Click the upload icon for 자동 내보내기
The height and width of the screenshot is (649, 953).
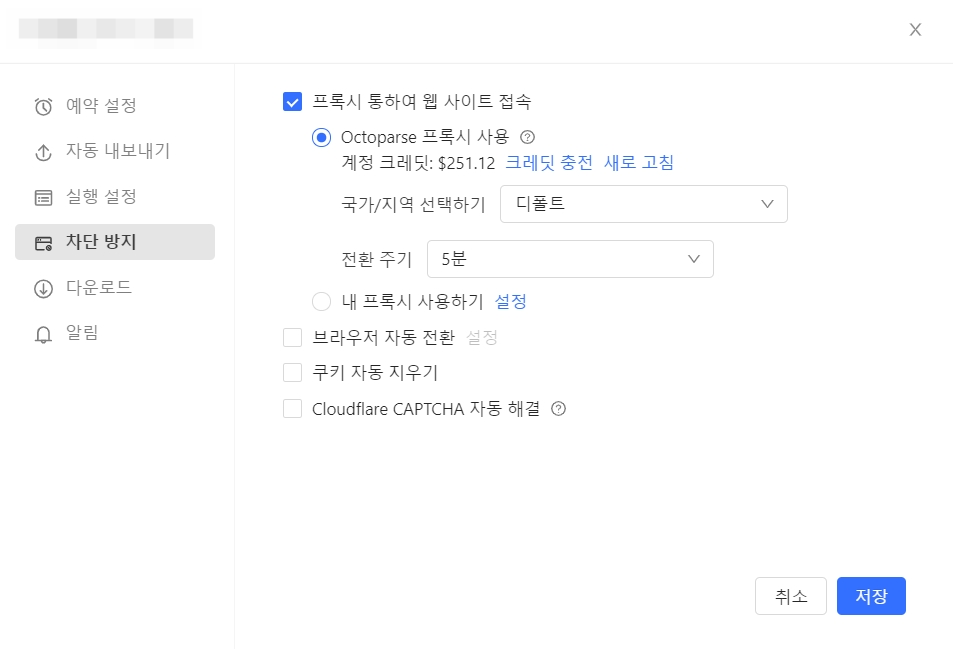[x=43, y=152]
